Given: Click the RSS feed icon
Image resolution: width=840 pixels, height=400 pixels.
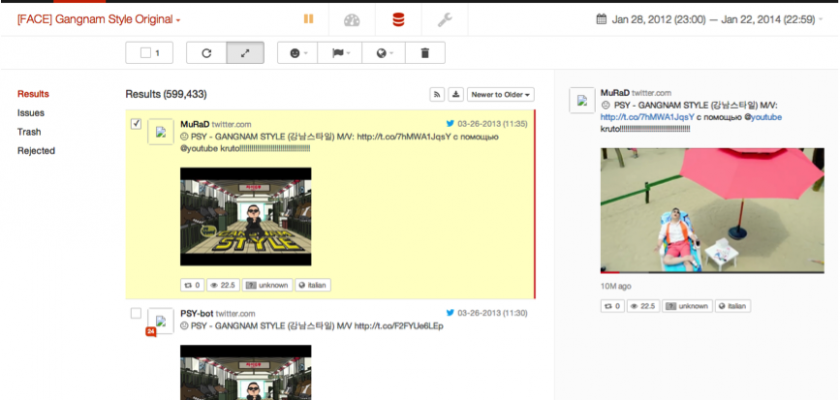Looking at the screenshot, I should [x=437, y=94].
